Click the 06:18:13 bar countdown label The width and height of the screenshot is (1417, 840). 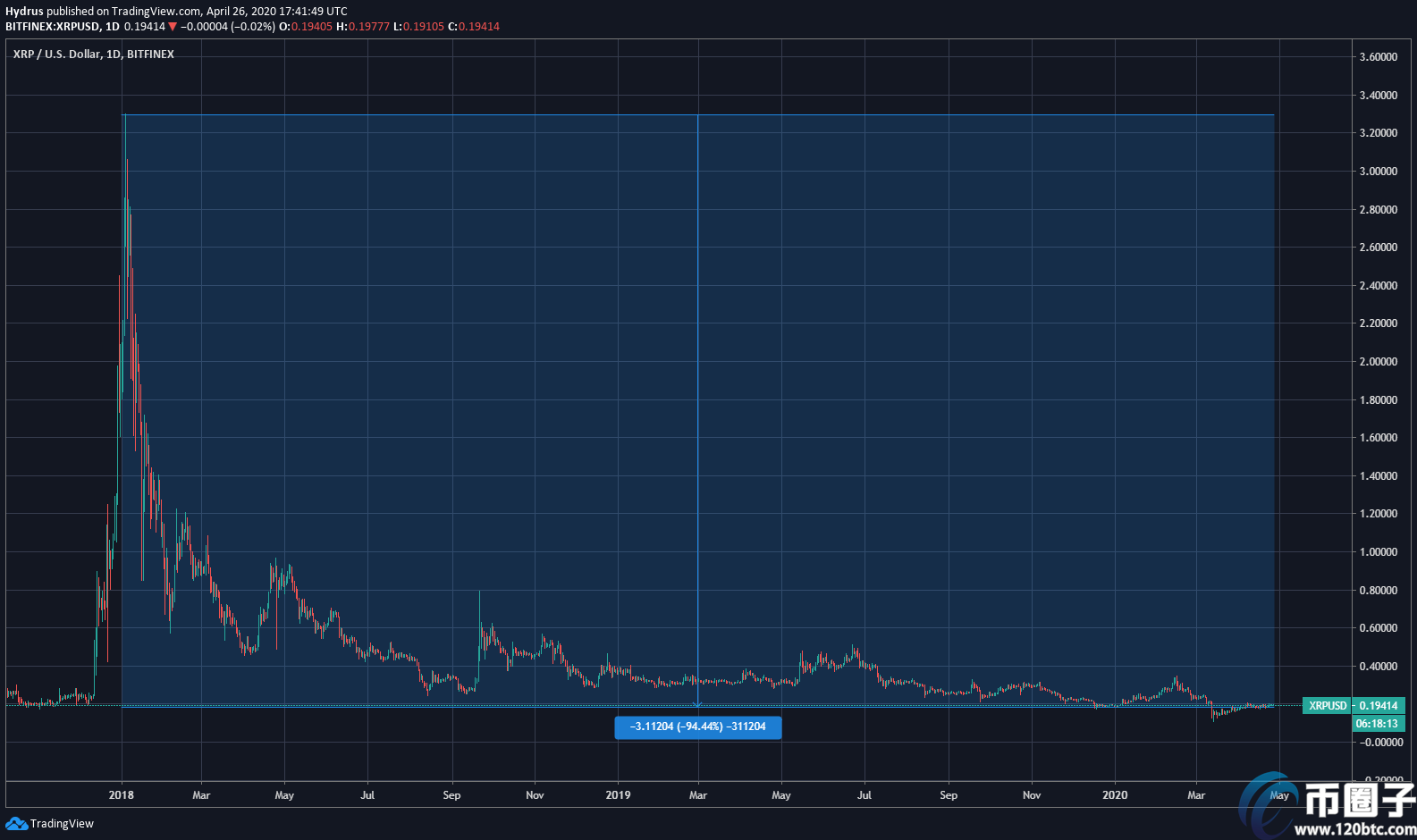(x=1377, y=724)
